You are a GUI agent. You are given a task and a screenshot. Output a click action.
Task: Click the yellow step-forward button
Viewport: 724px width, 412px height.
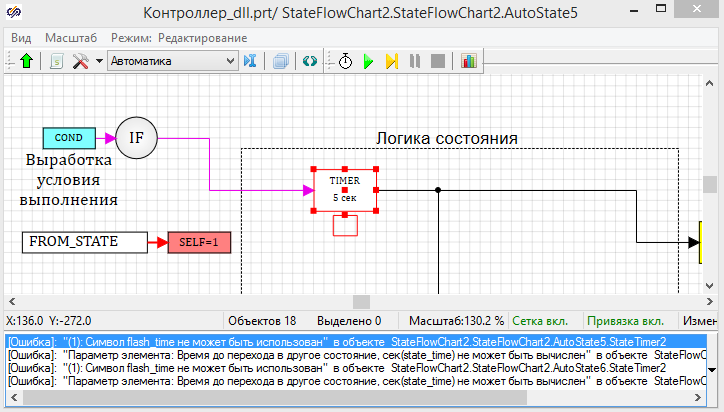pyautogui.click(x=392, y=61)
